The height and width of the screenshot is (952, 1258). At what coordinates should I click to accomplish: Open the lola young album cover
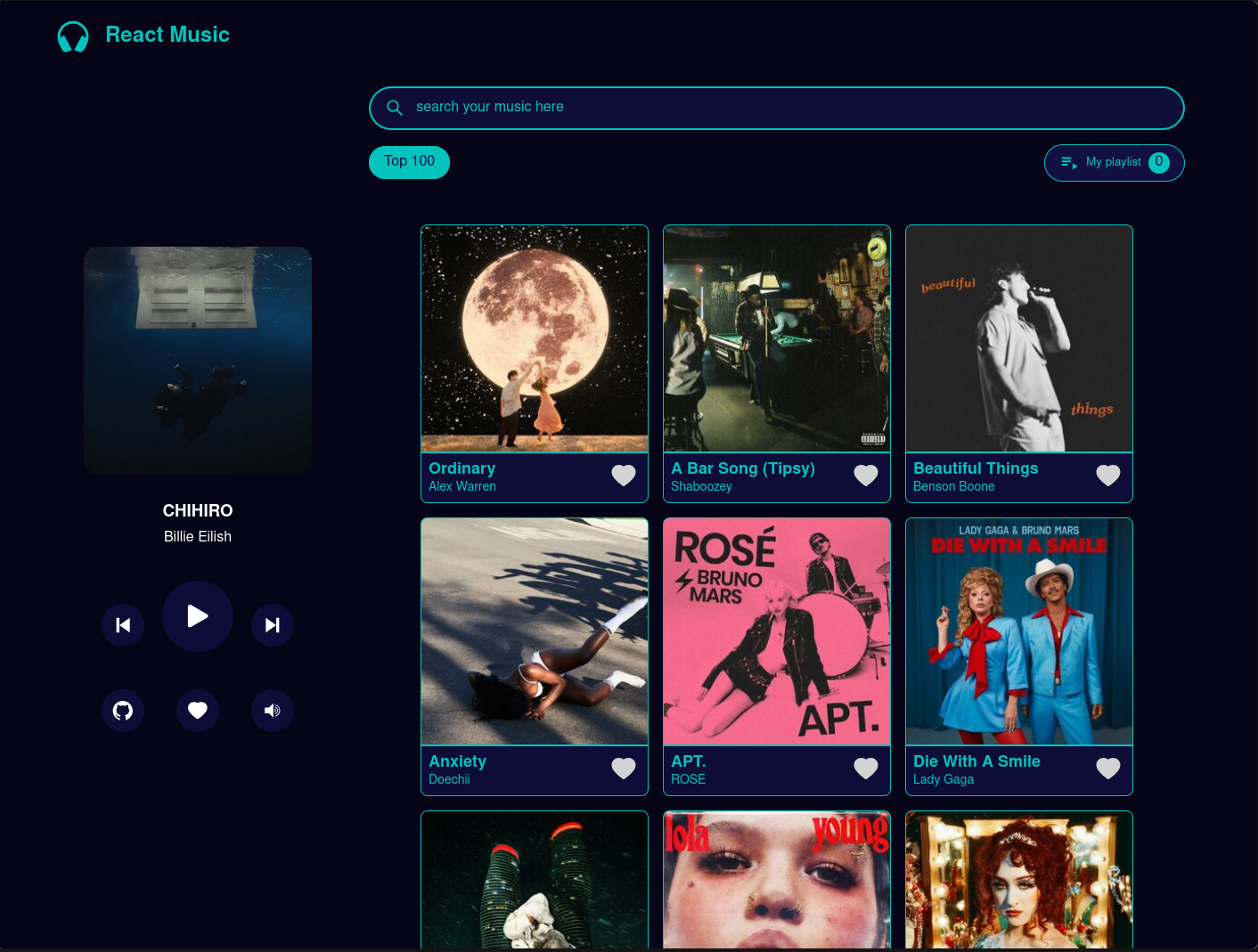(x=777, y=880)
